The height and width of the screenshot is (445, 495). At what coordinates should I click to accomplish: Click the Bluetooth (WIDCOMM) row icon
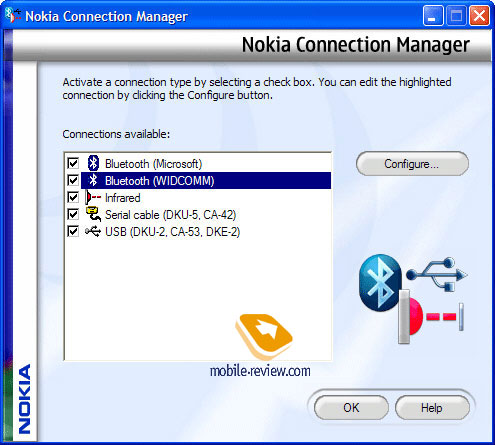point(93,180)
